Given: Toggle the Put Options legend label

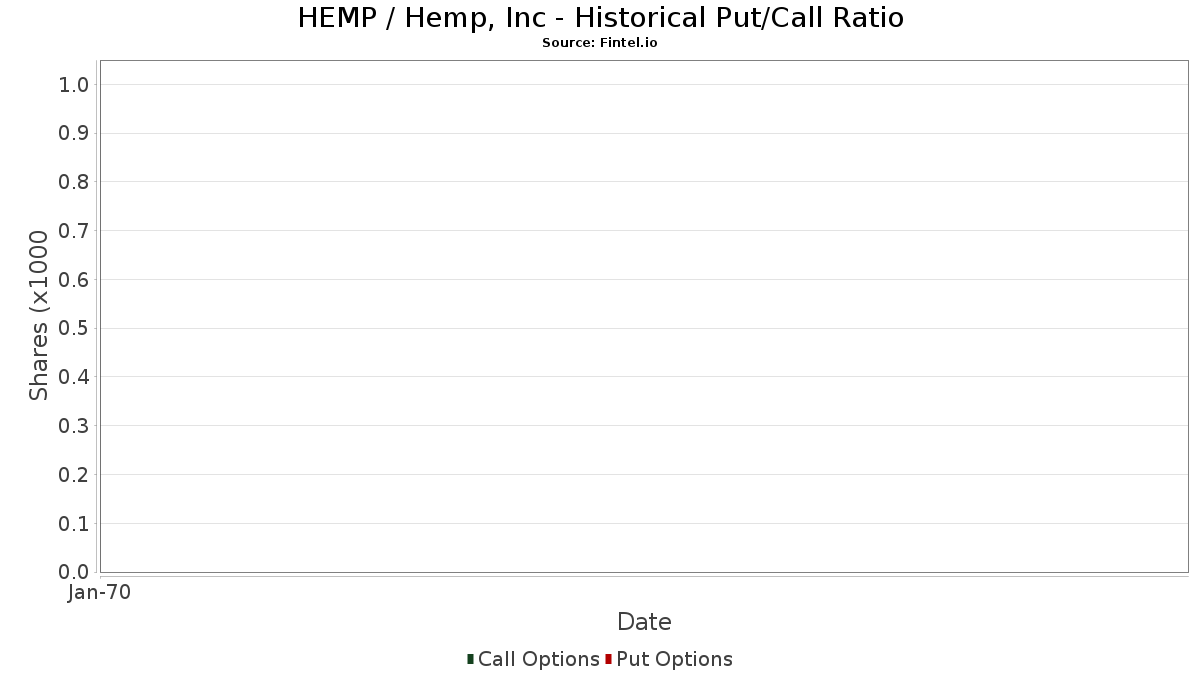Looking at the screenshot, I should click(x=674, y=659).
